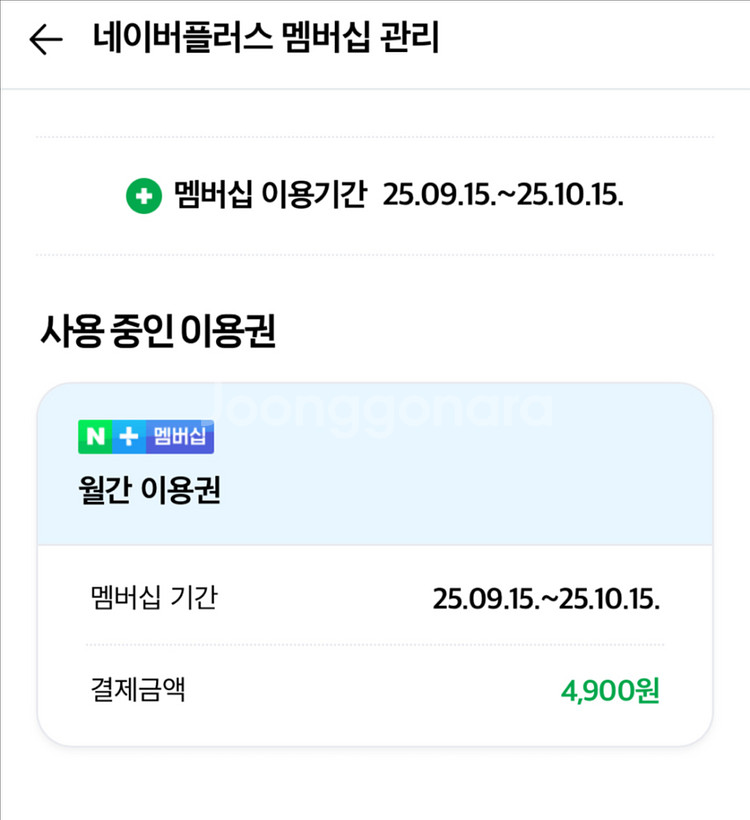Tap the green N logo badge
The height and width of the screenshot is (820, 750).
pyautogui.click(x=96, y=436)
